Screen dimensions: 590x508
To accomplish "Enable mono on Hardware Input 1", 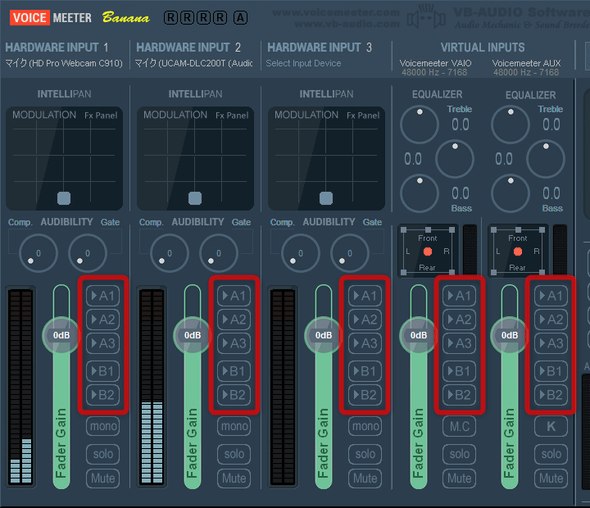I will click(103, 426).
